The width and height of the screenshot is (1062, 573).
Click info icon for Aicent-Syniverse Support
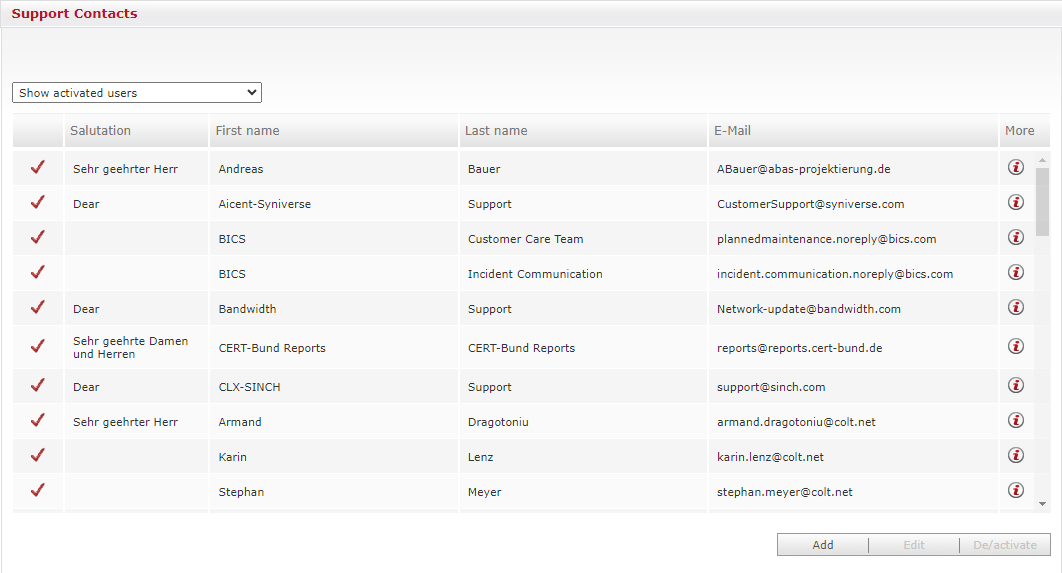click(1016, 203)
